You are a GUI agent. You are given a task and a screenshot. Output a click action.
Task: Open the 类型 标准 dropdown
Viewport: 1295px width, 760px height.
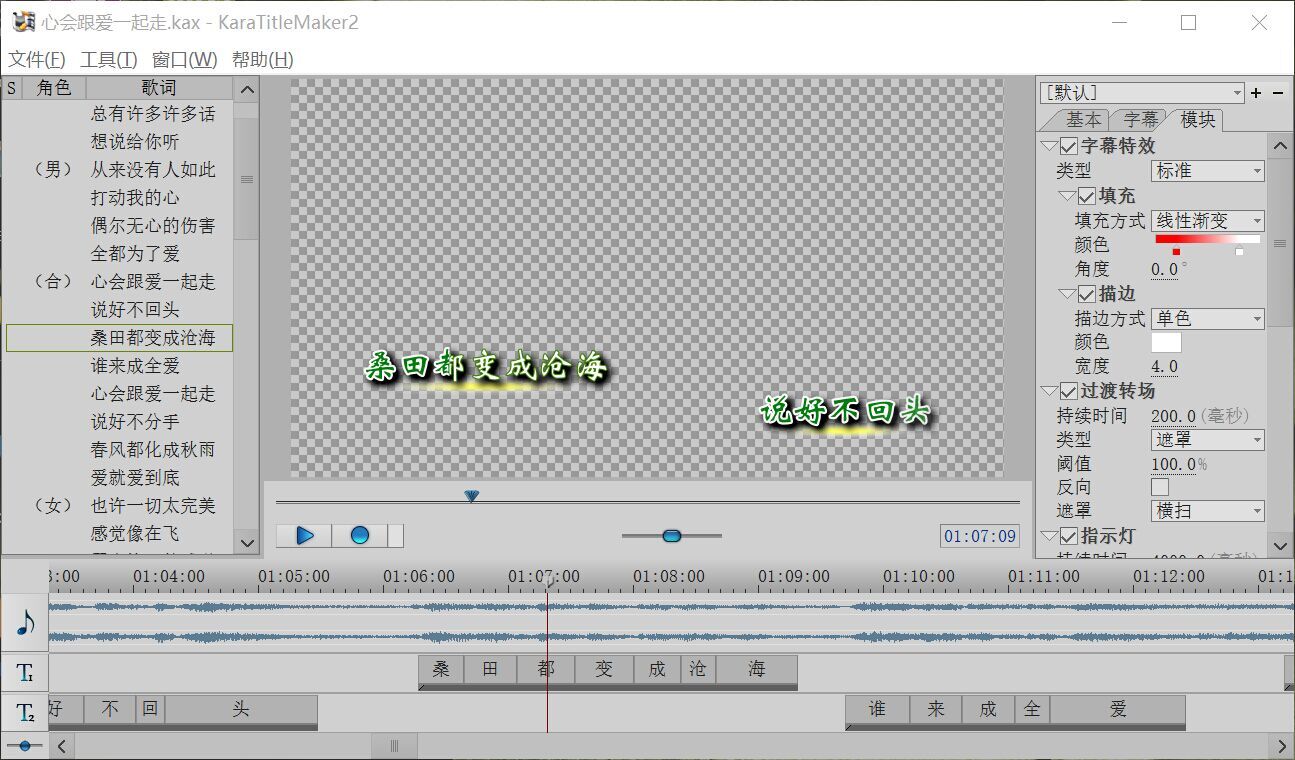click(x=1207, y=171)
